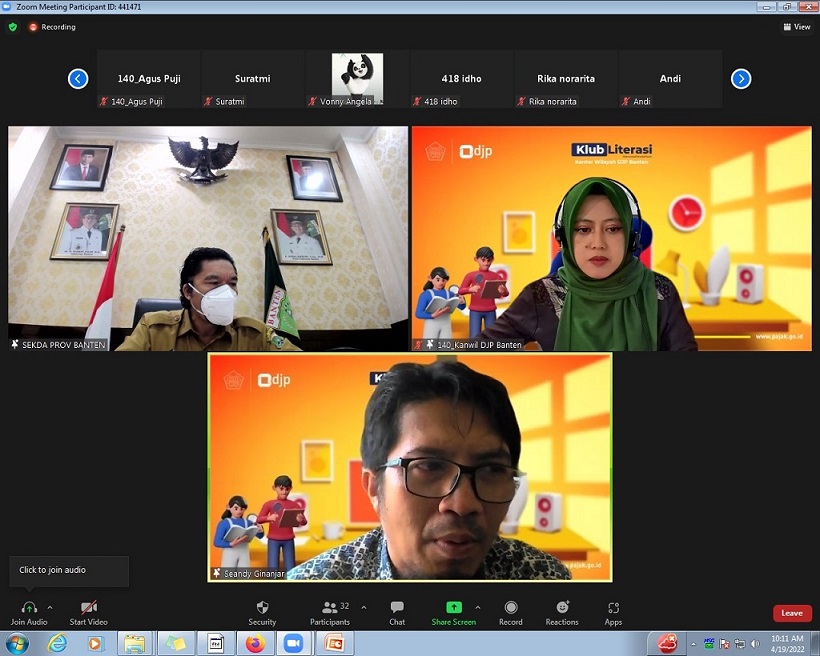Screen dimensions: 820x656
Task: Expand the arrow next to Participants
Action: [363, 607]
